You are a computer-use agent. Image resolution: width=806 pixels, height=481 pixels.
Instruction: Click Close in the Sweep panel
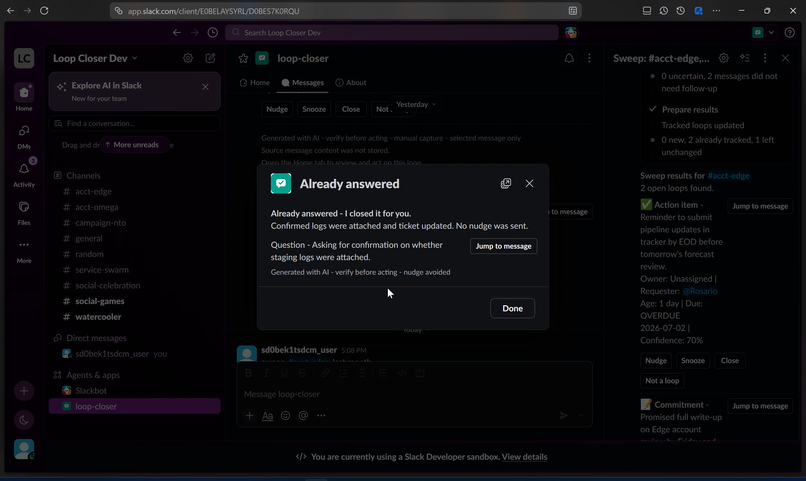[x=729, y=360]
